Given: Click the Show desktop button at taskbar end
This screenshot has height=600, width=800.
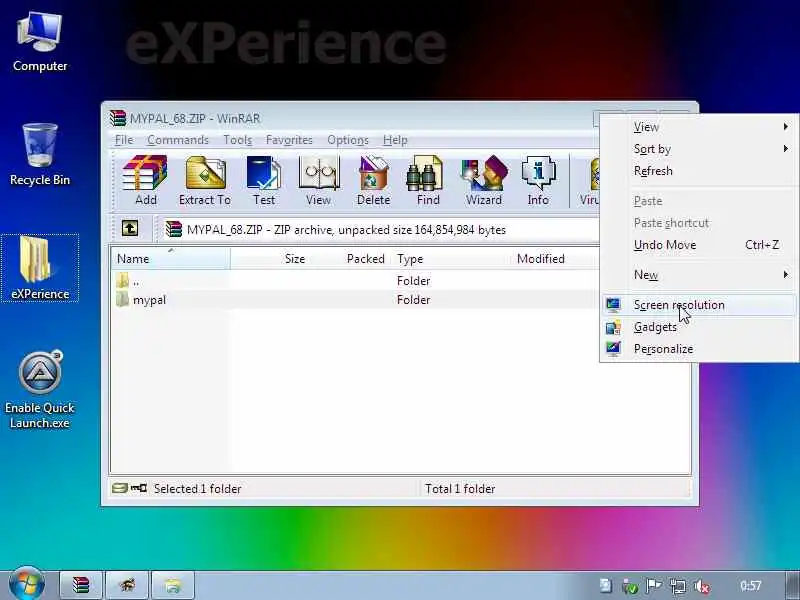Looking at the screenshot, I should 792,585.
